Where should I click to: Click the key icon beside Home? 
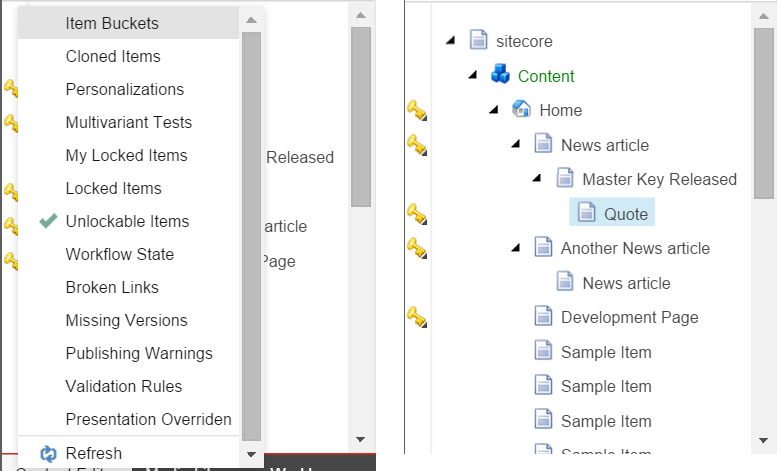pos(417,109)
